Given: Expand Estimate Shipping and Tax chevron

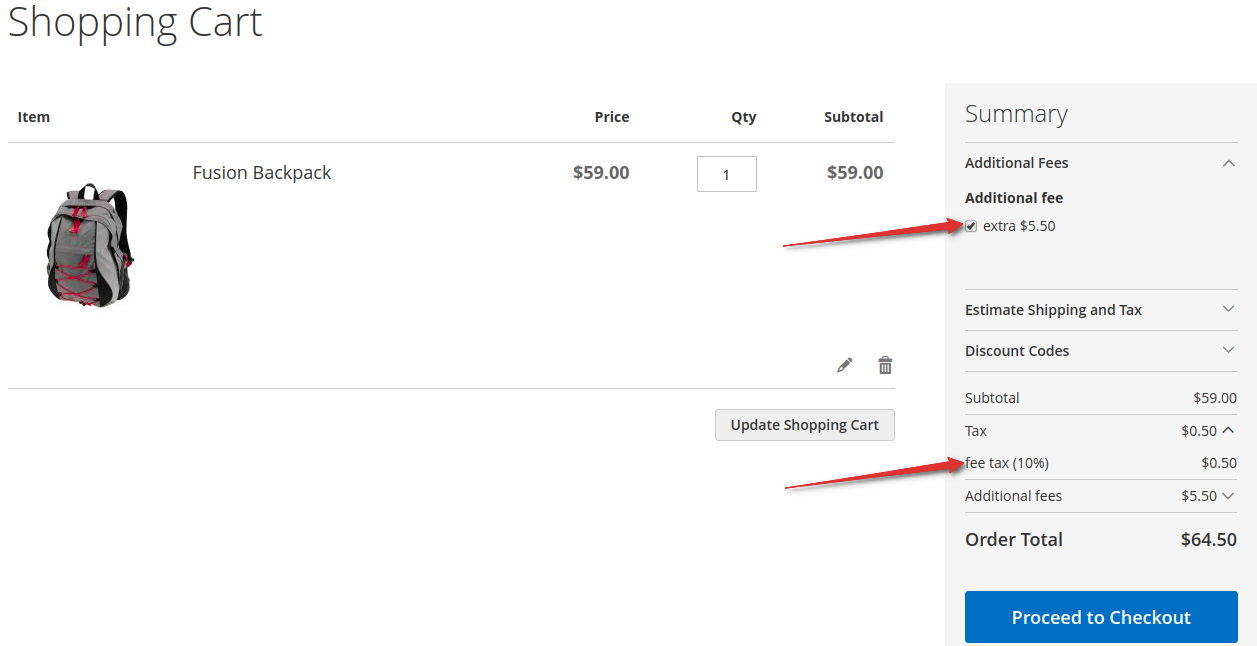Looking at the screenshot, I should 1229,309.
